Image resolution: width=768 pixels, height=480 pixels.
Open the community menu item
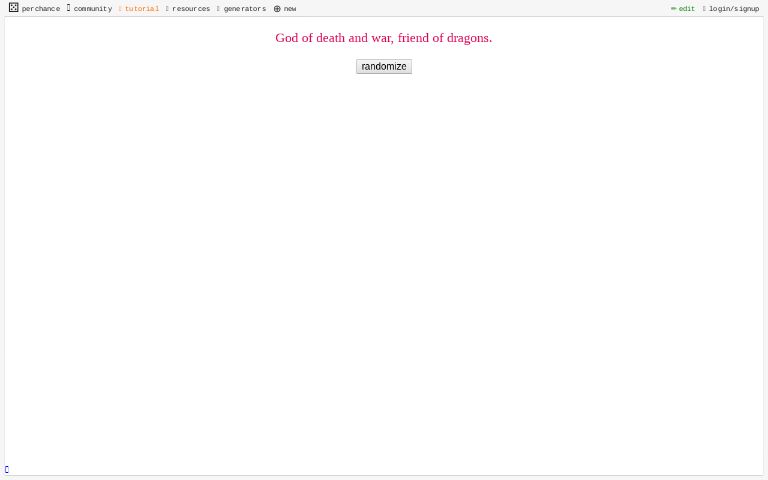[x=92, y=9]
